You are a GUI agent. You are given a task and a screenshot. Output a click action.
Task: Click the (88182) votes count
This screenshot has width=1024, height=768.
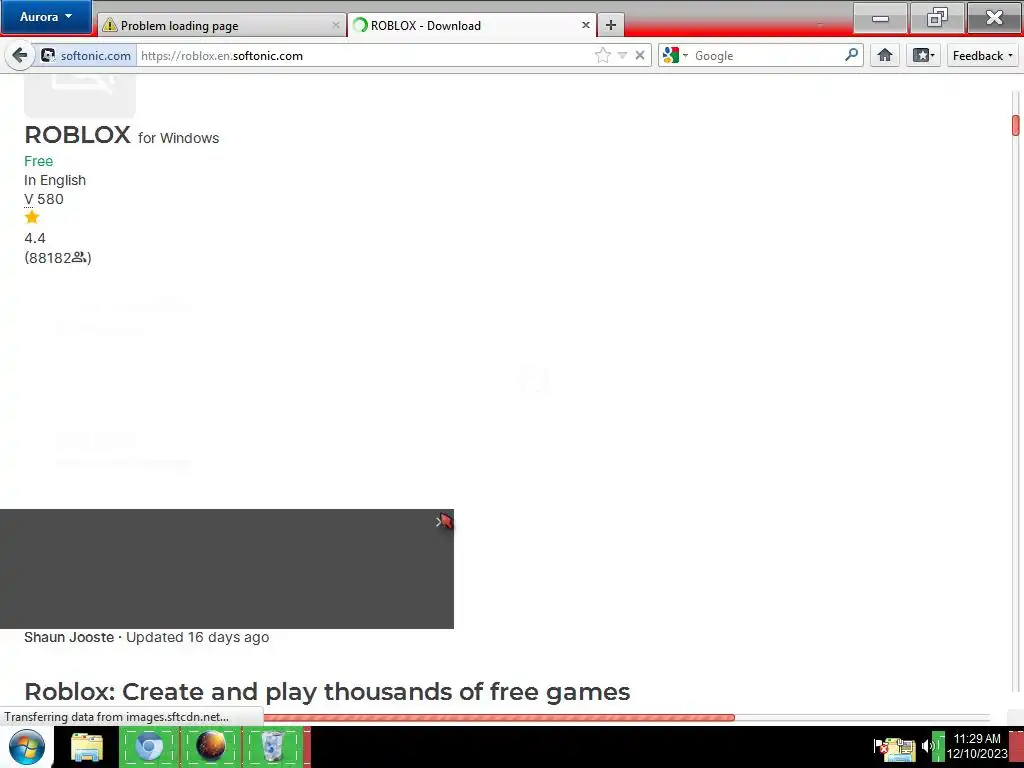(57, 258)
